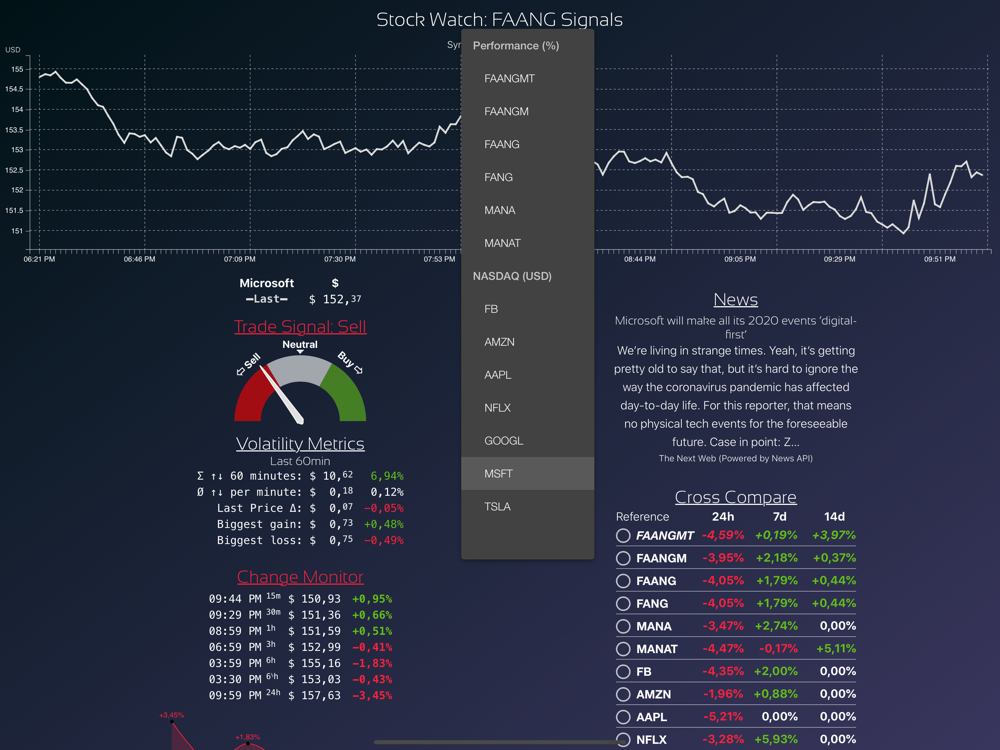Click the 14d column header
Screen dimensions: 1000x750
[834, 517]
